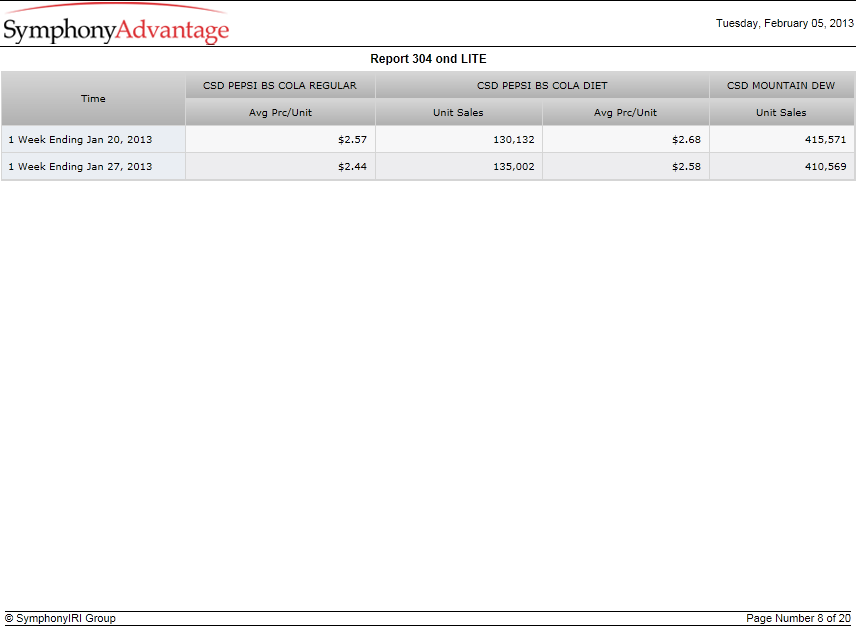
Task: Click the CSD MOUNTAIN DEW header
Action: click(x=781, y=86)
